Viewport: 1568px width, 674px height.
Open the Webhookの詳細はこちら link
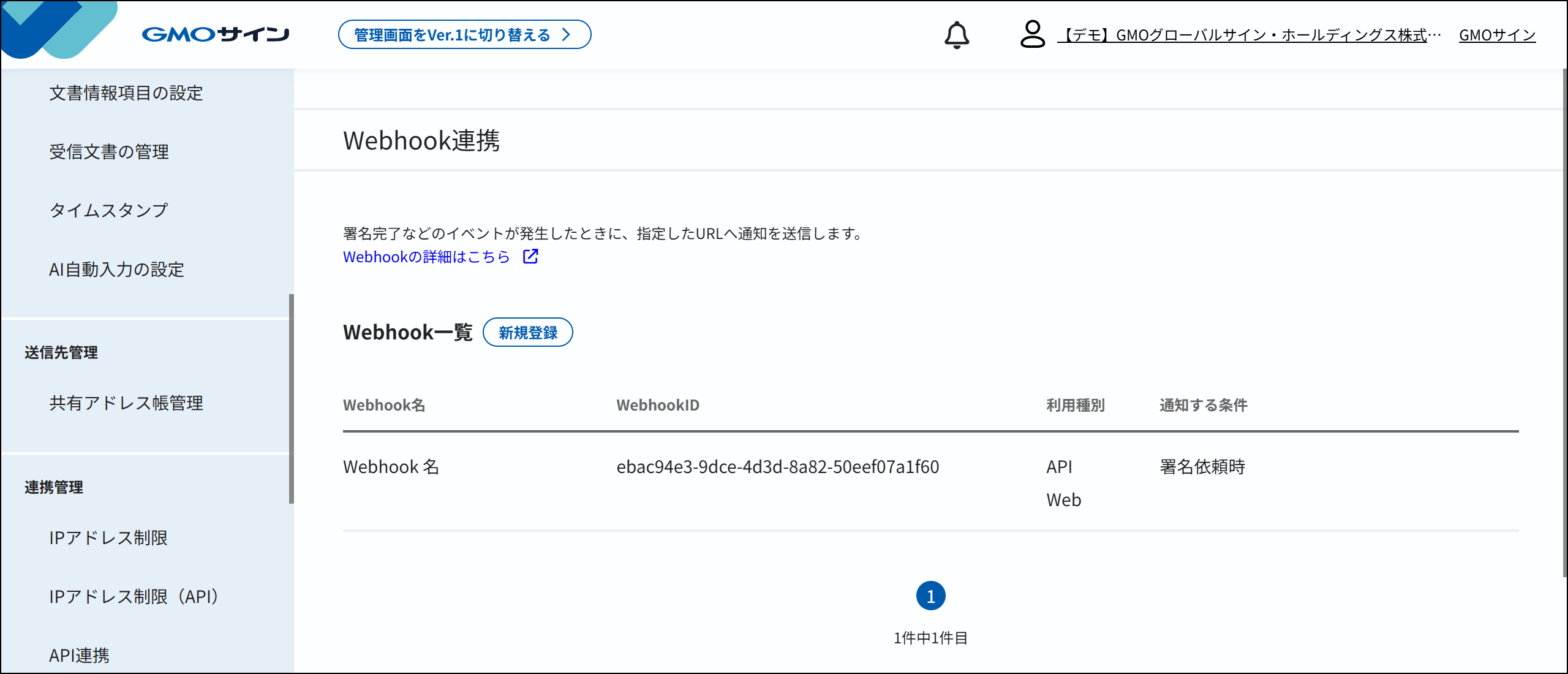point(426,257)
